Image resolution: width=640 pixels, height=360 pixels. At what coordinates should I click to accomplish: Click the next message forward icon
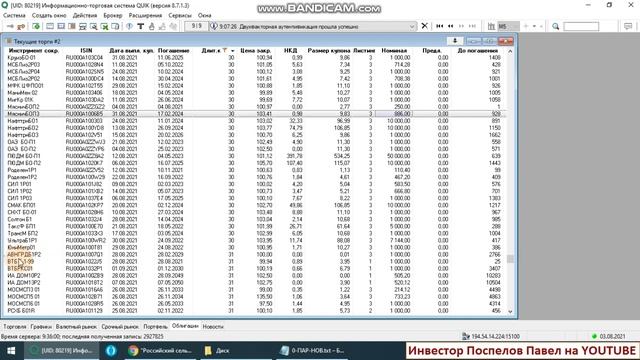[461, 26]
